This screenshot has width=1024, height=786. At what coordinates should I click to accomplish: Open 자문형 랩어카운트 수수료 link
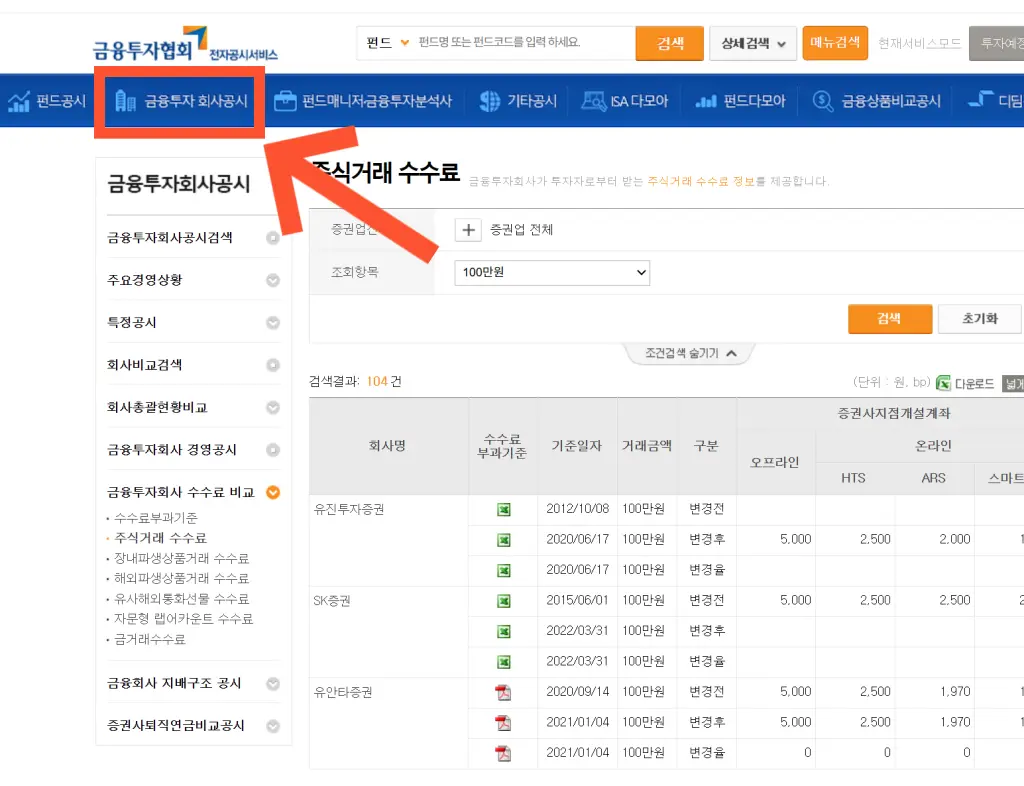pos(184,619)
